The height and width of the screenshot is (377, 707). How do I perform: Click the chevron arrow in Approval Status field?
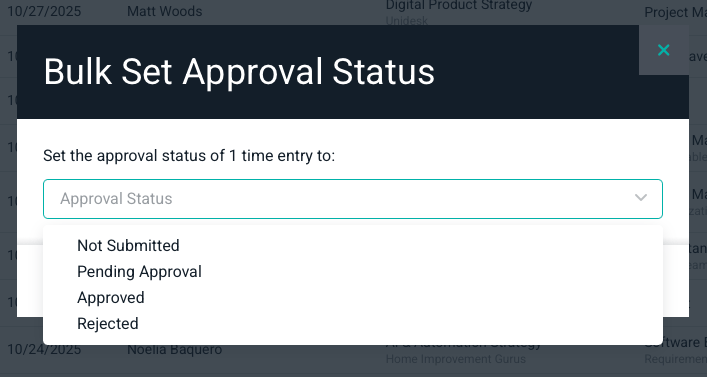point(641,198)
